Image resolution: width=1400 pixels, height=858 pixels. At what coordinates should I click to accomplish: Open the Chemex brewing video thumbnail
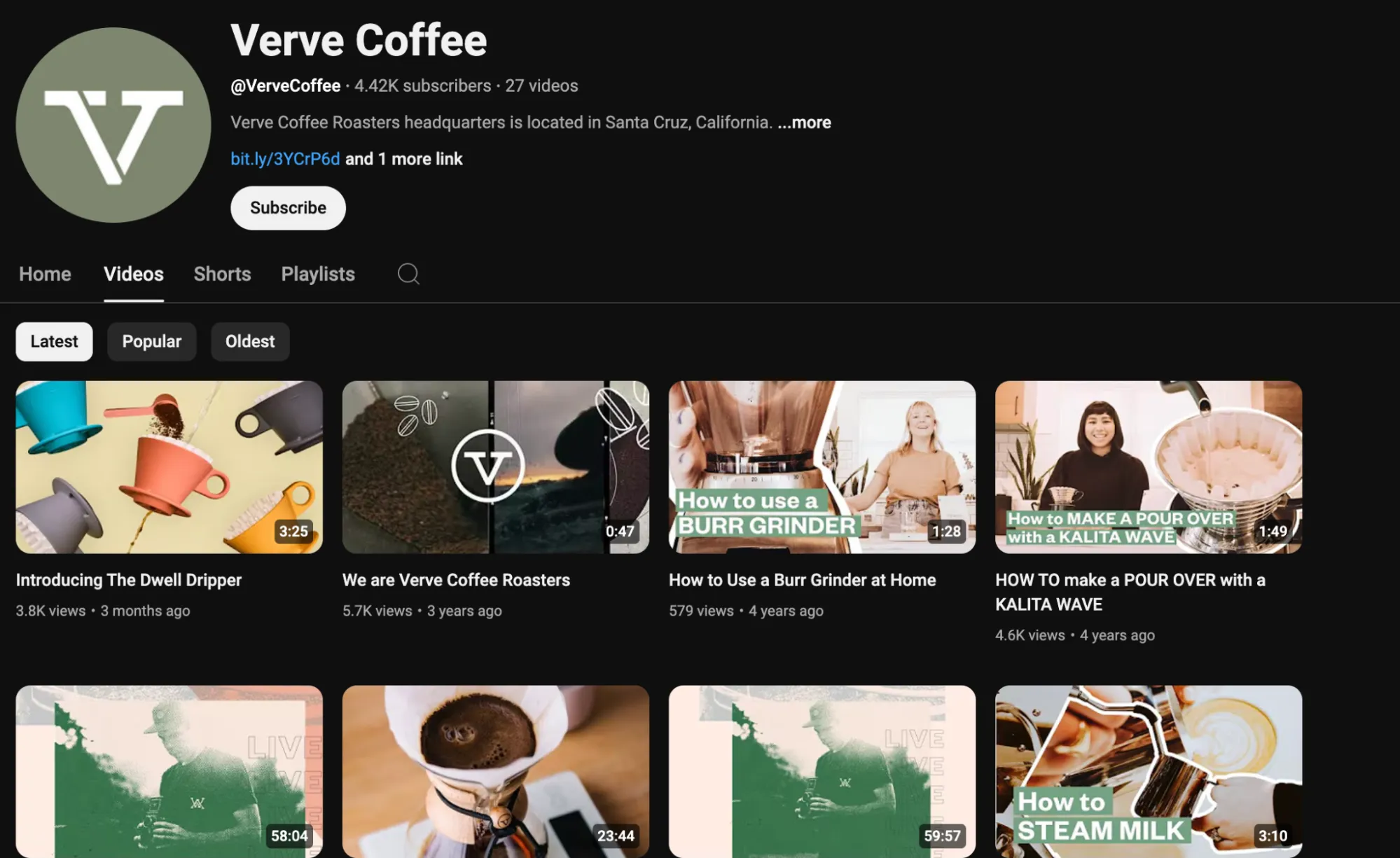tap(495, 770)
